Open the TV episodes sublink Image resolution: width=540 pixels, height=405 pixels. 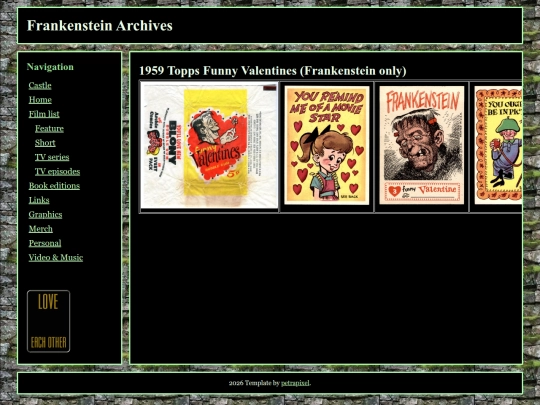coord(58,172)
